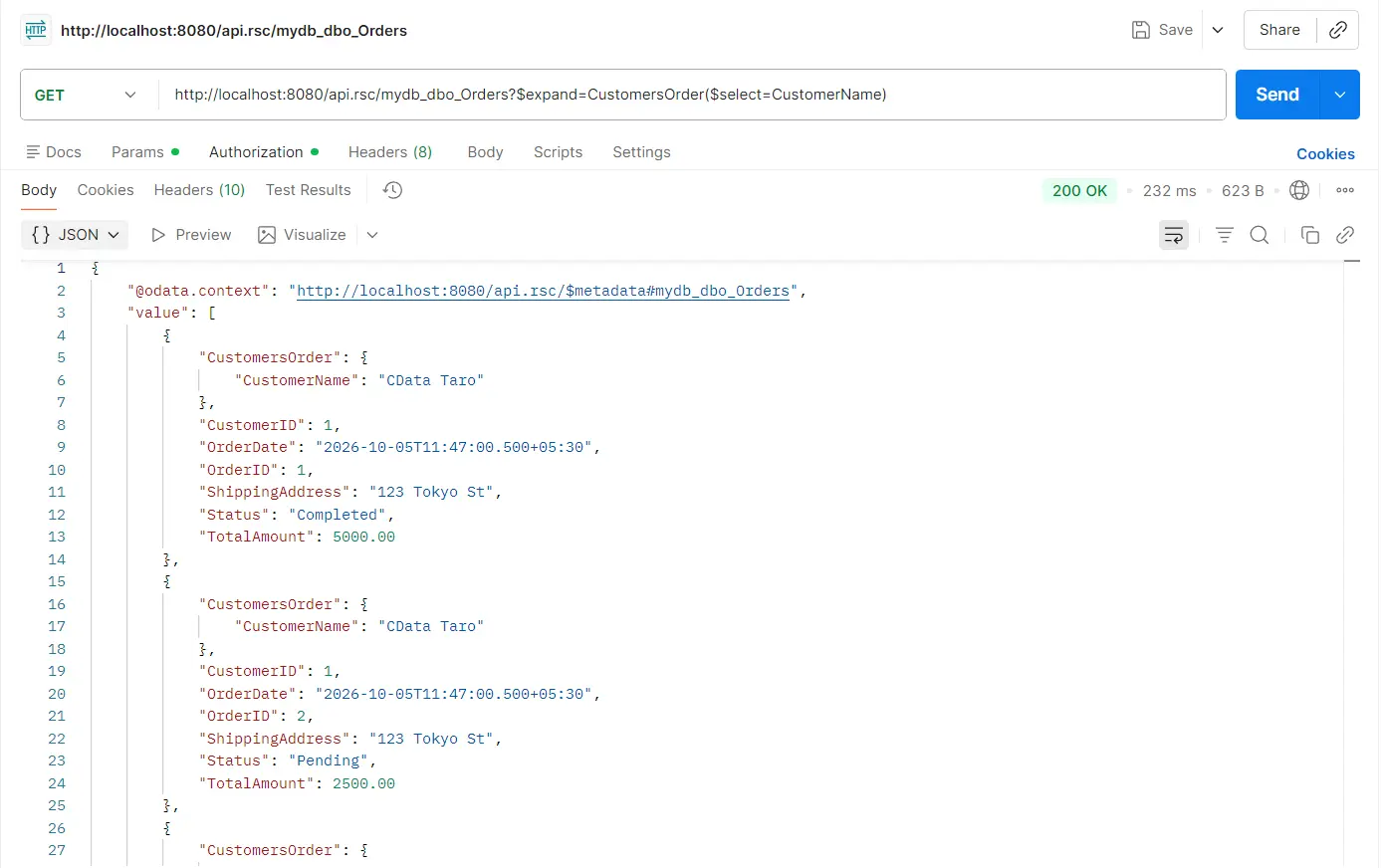Click the Save floppy disk icon
Image resolution: width=1381 pixels, height=868 pixels.
(x=1141, y=30)
